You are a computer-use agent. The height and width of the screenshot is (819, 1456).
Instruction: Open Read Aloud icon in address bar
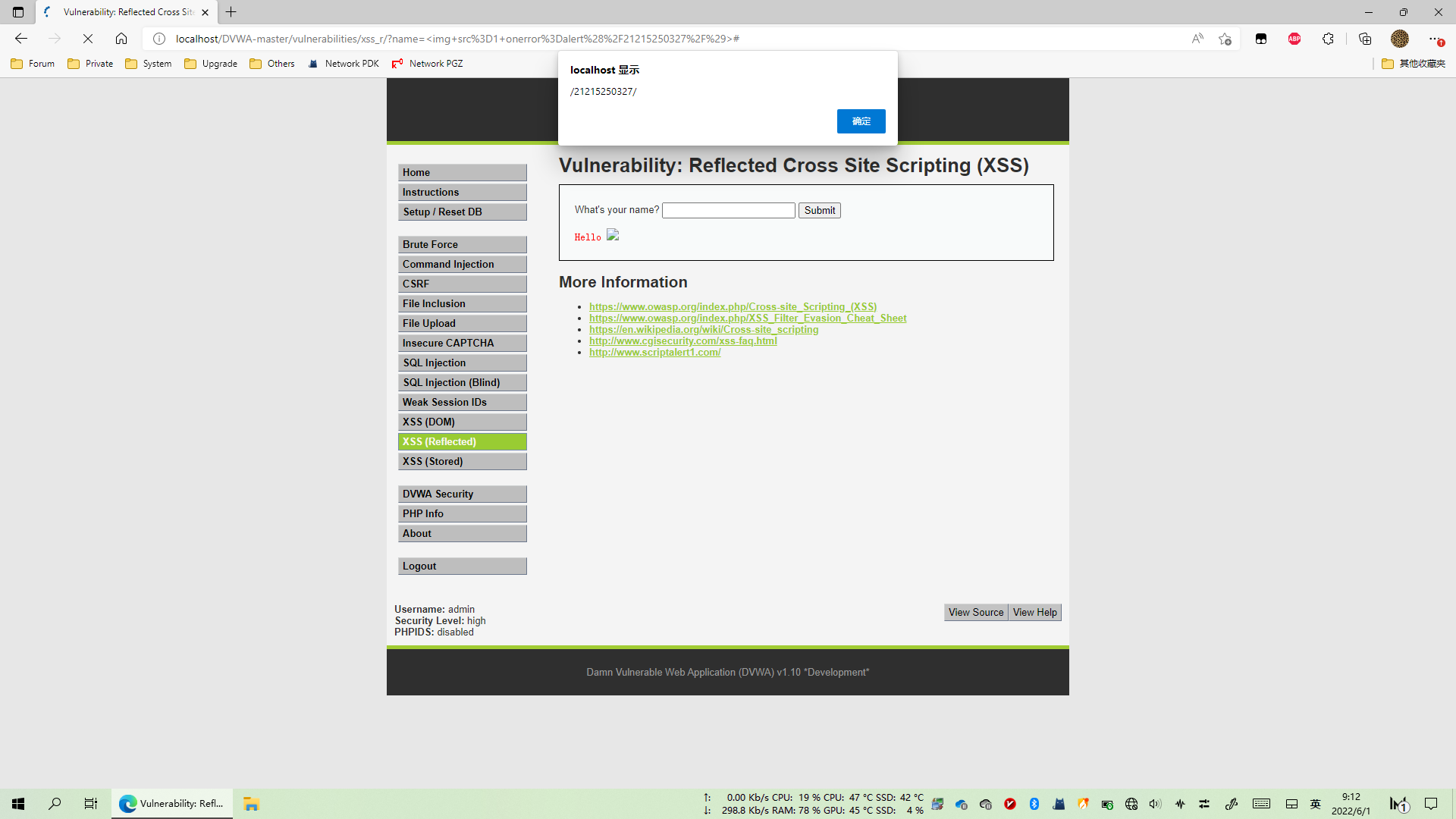[1197, 39]
